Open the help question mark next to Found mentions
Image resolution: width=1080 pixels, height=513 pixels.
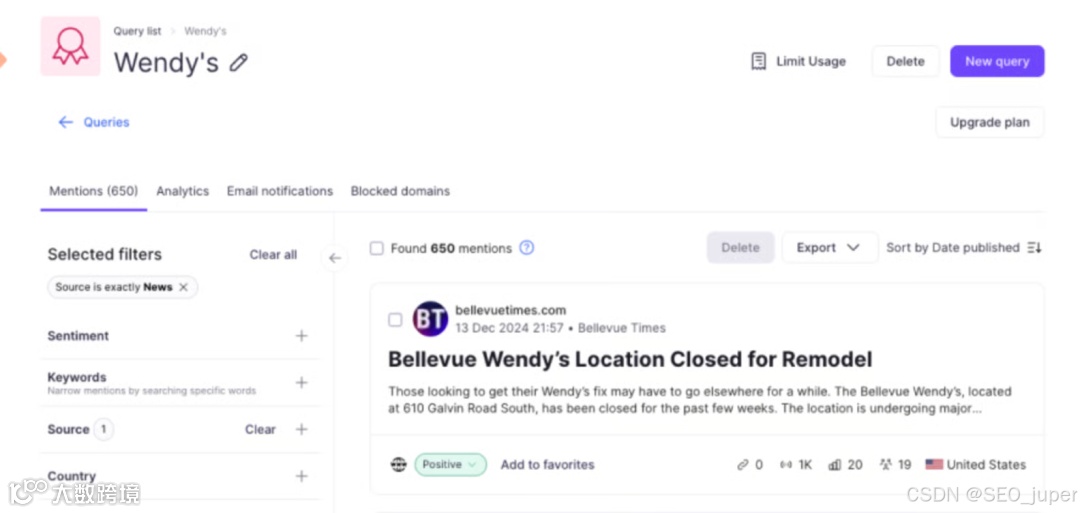526,248
